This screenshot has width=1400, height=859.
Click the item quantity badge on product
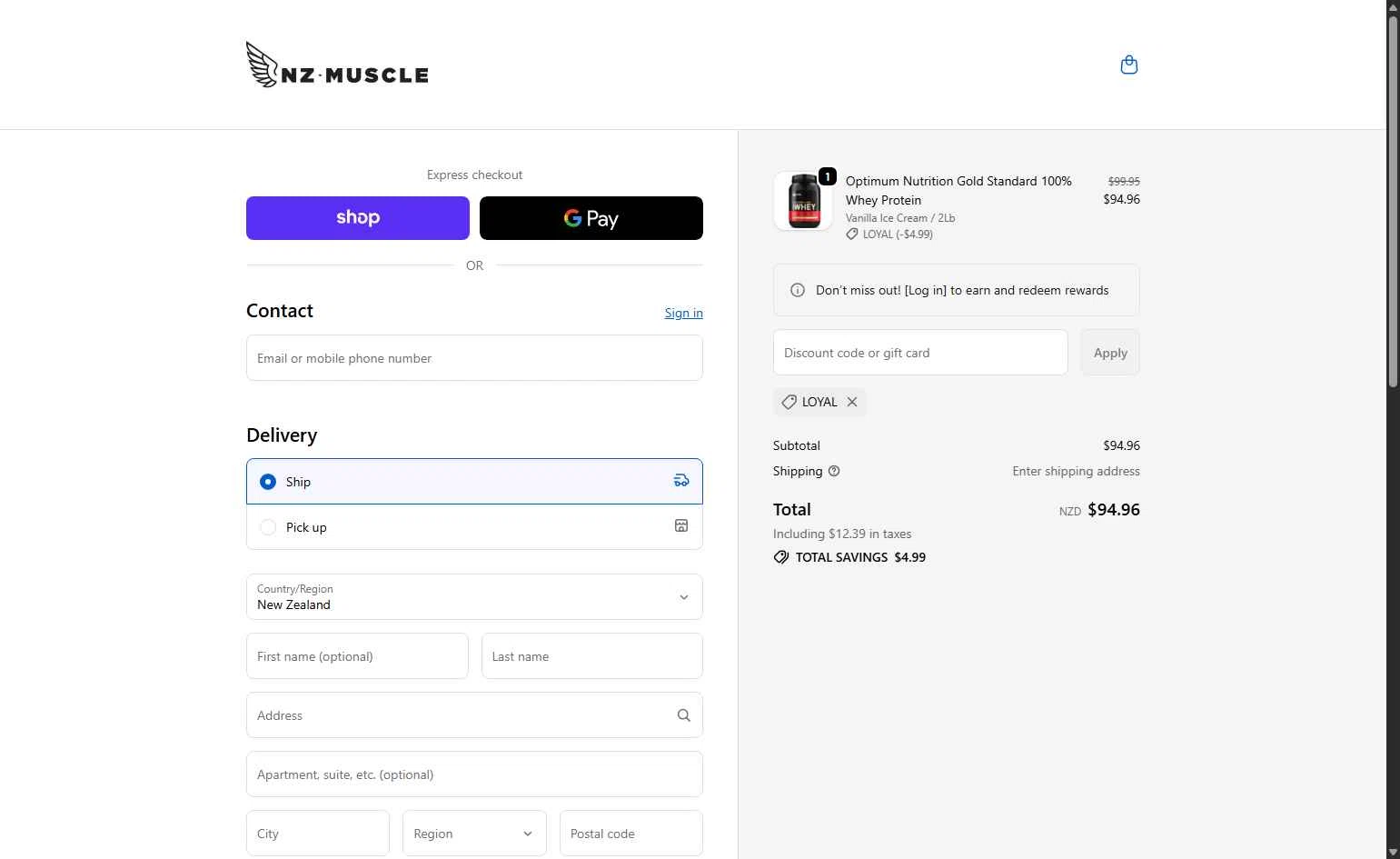[828, 176]
